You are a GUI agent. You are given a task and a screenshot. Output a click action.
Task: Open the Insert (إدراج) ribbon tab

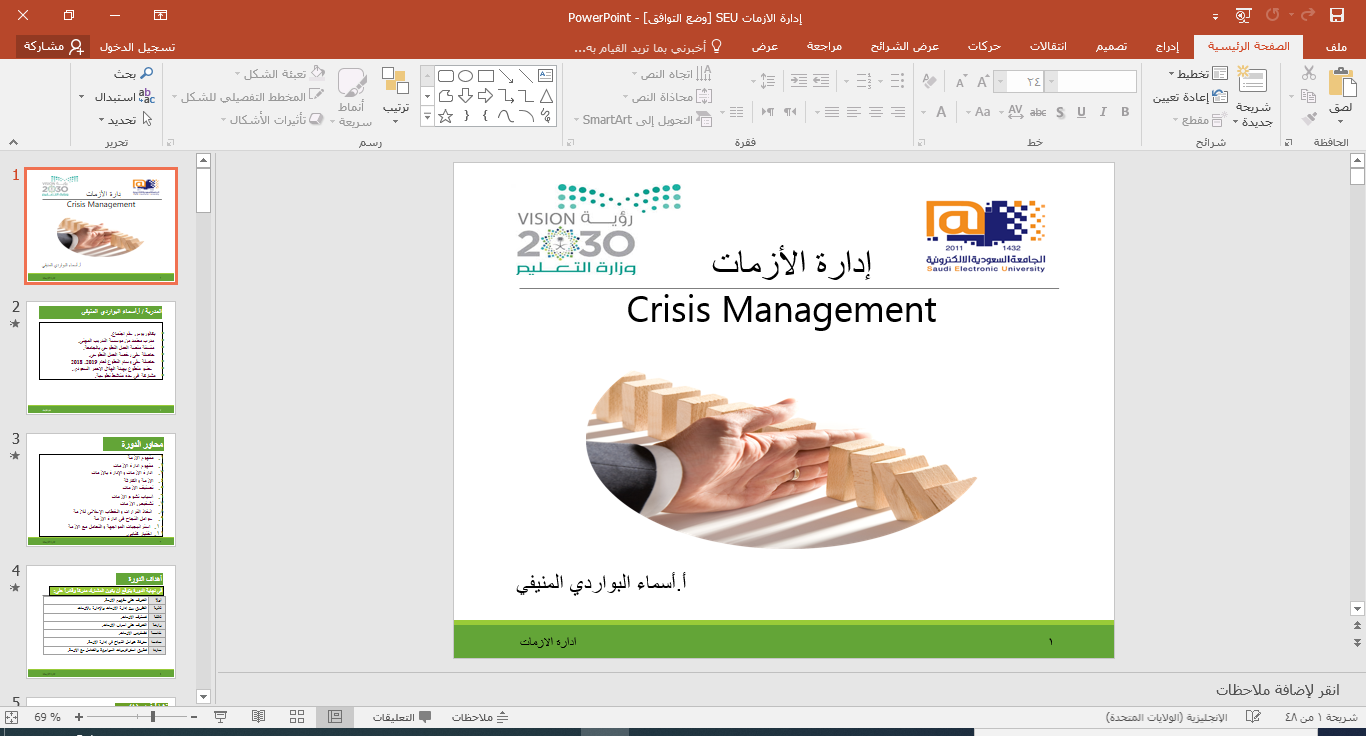pyautogui.click(x=1167, y=47)
